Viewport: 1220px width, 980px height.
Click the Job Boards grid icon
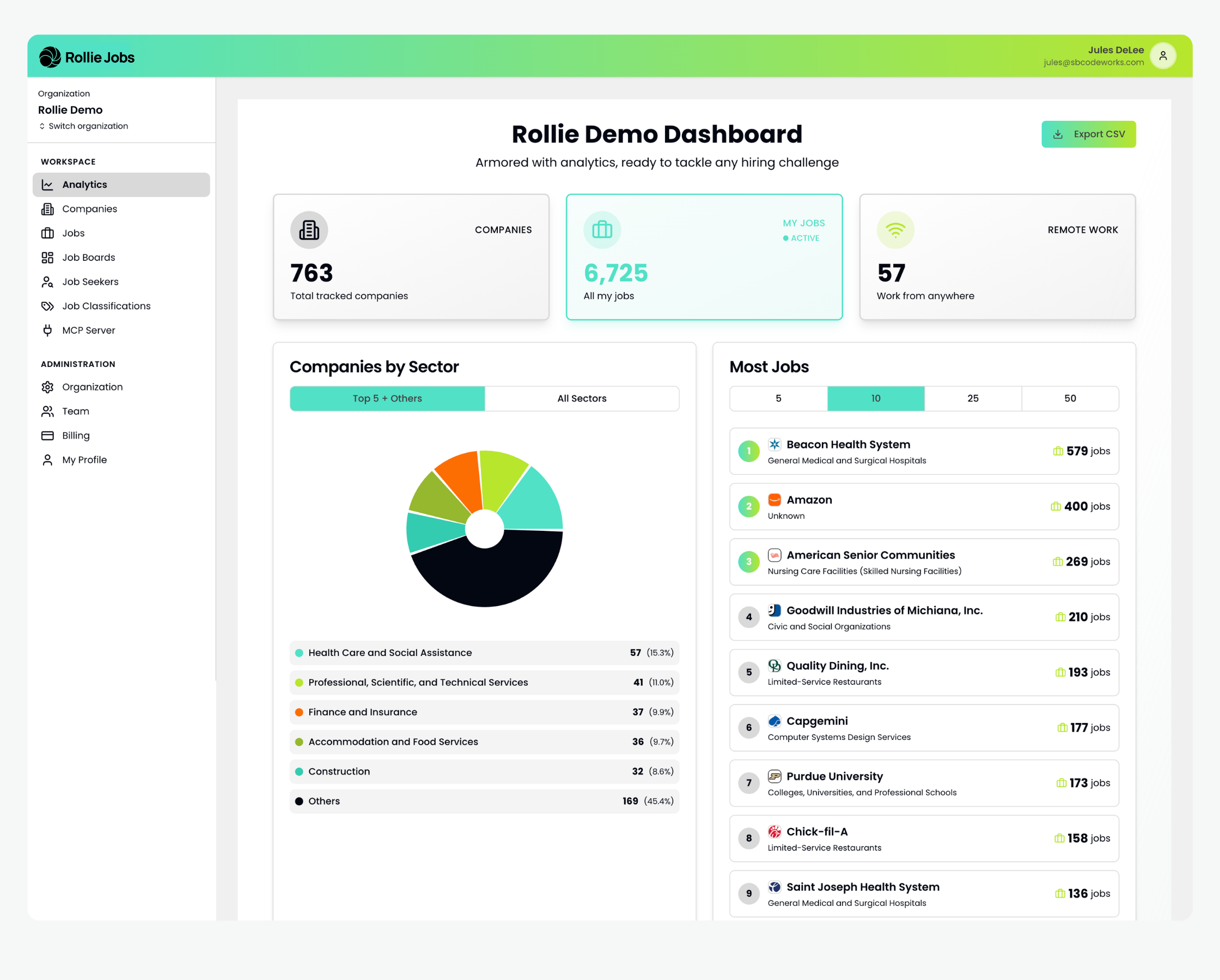point(47,258)
